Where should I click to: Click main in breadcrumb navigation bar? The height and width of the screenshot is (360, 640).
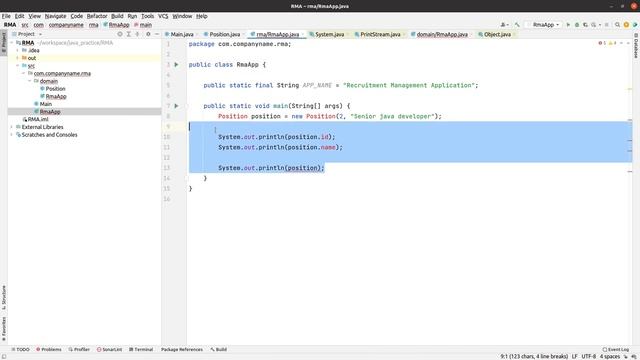click(x=143, y=25)
